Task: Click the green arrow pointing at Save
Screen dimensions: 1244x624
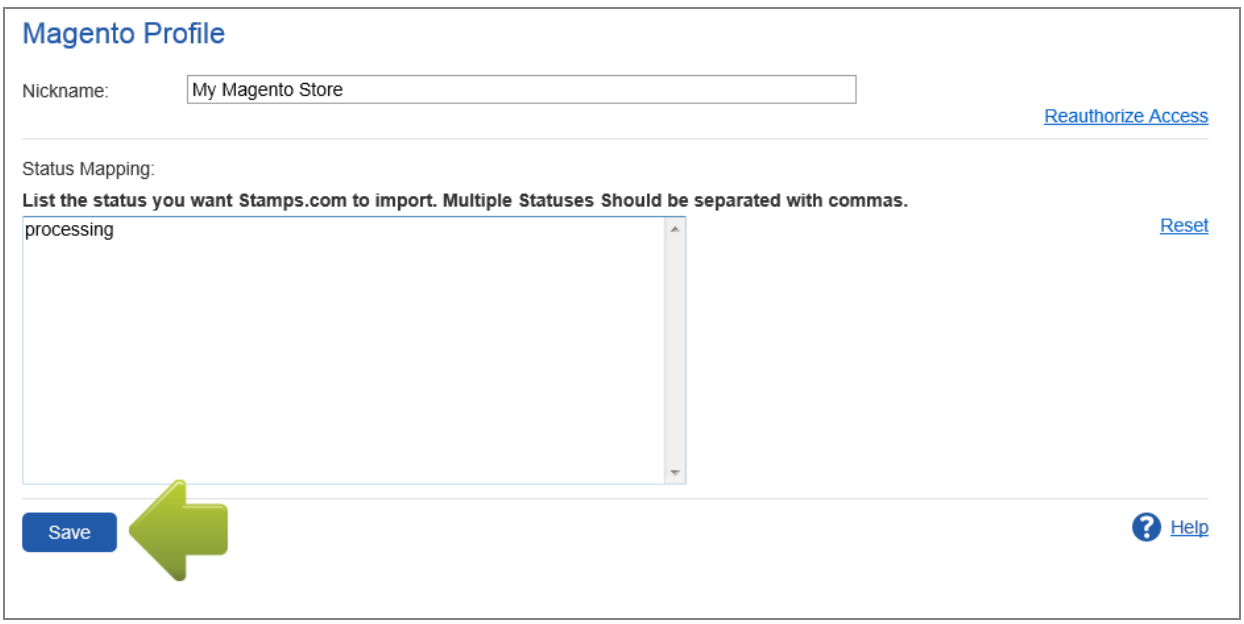Action: coord(178,530)
